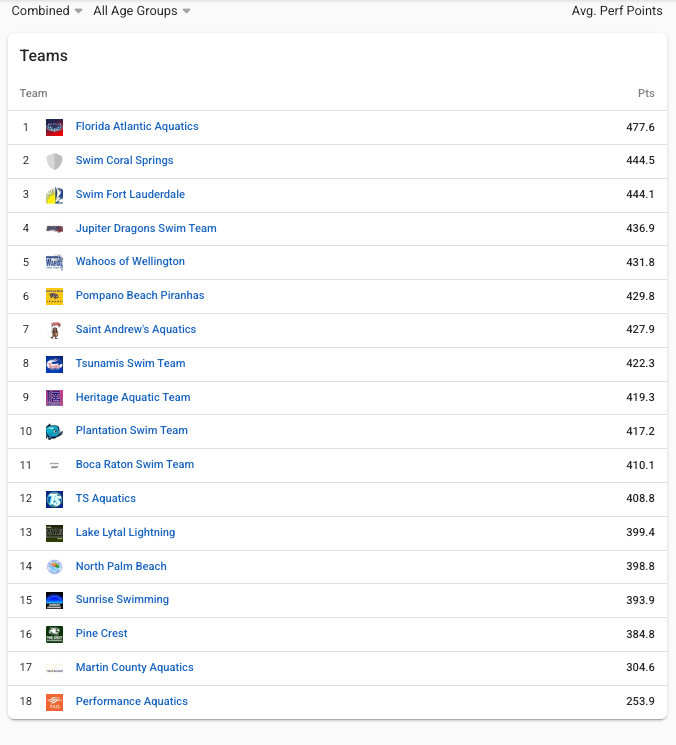Click the Swim Fort Lauderdale logo icon

[54, 195]
